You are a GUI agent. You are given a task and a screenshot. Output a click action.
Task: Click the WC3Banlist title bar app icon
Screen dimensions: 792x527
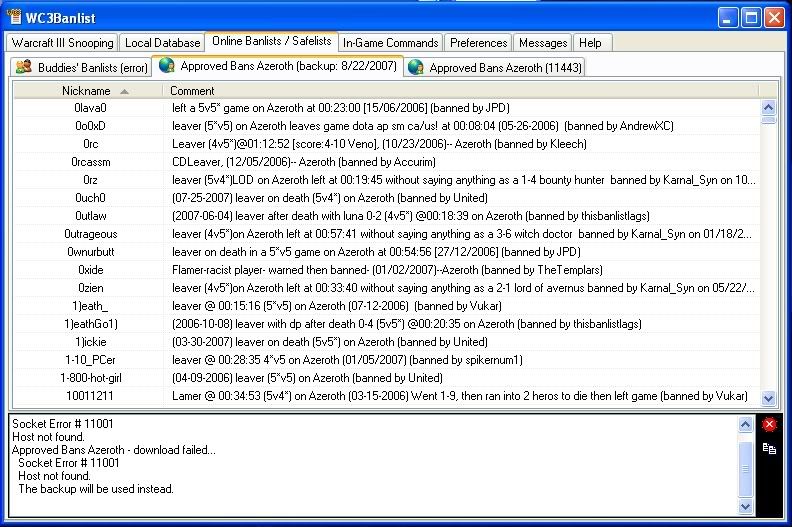pyautogui.click(x=14, y=17)
